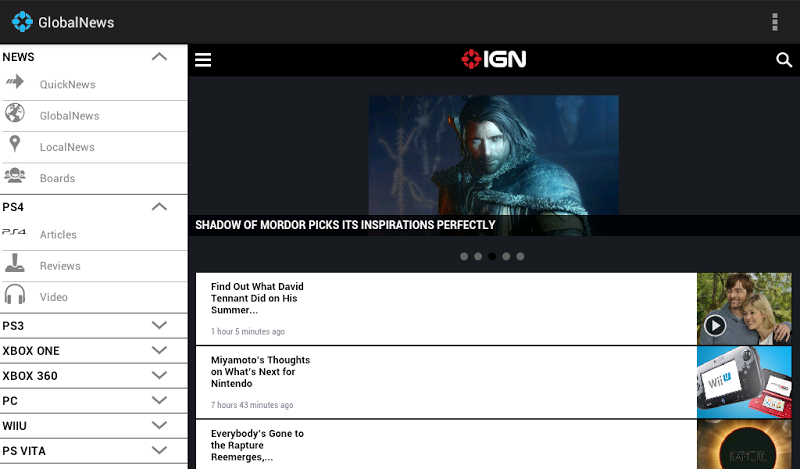Click the '1 hour 5 minutes ago' timestamp
The image size is (800, 469).
coord(248,332)
